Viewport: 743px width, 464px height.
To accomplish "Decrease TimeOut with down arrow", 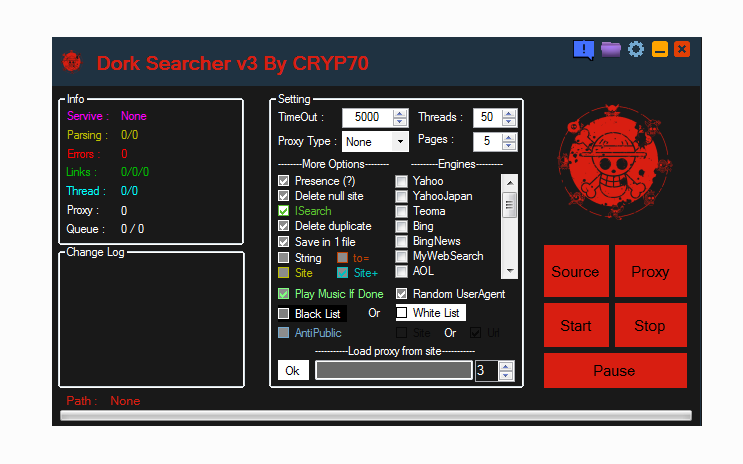I will (x=400, y=122).
